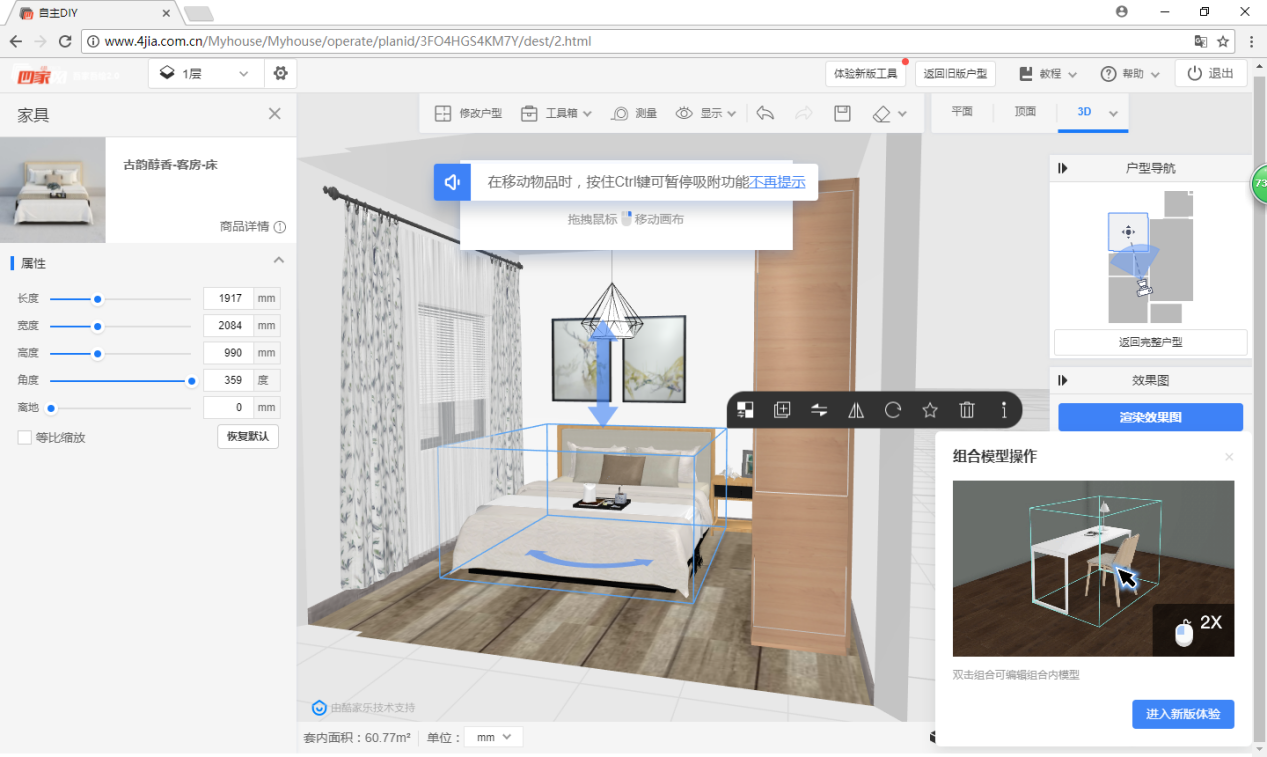Click the 渲染效果图 render button
The image size is (1267, 757).
(x=1151, y=417)
